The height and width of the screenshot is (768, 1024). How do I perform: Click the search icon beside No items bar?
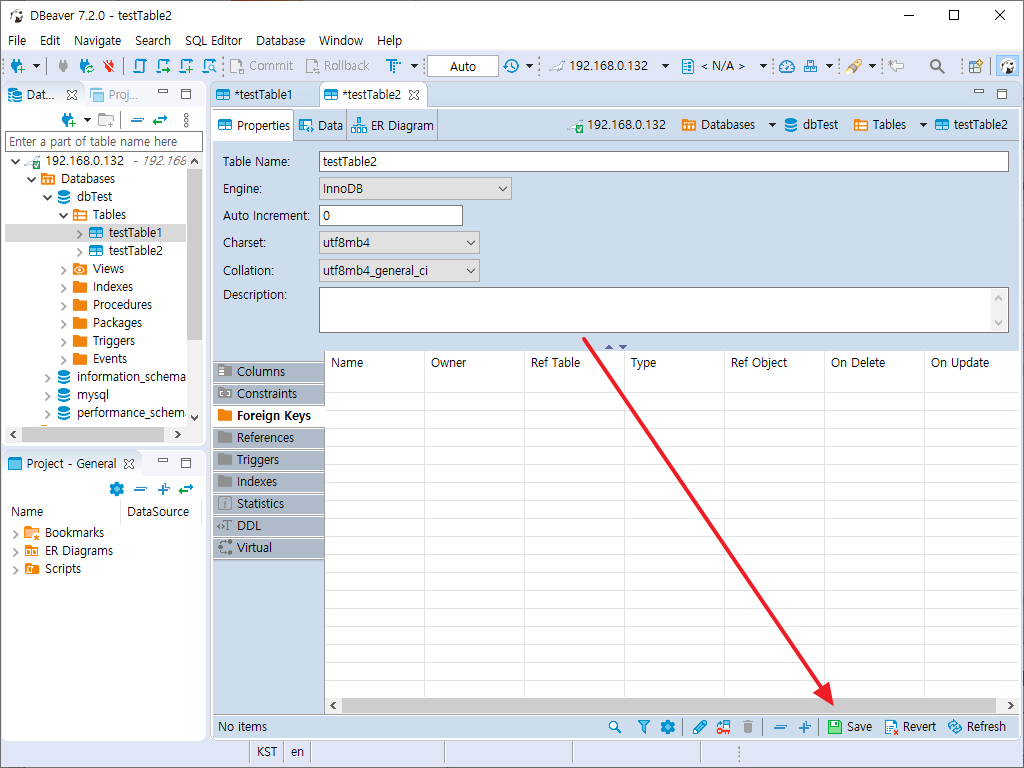pyautogui.click(x=615, y=727)
